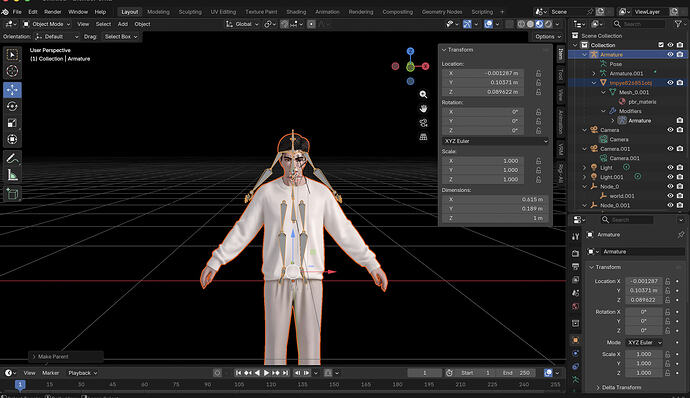690x398 pixels.
Task: Click the End frame 250 field
Action: [x=517, y=373]
